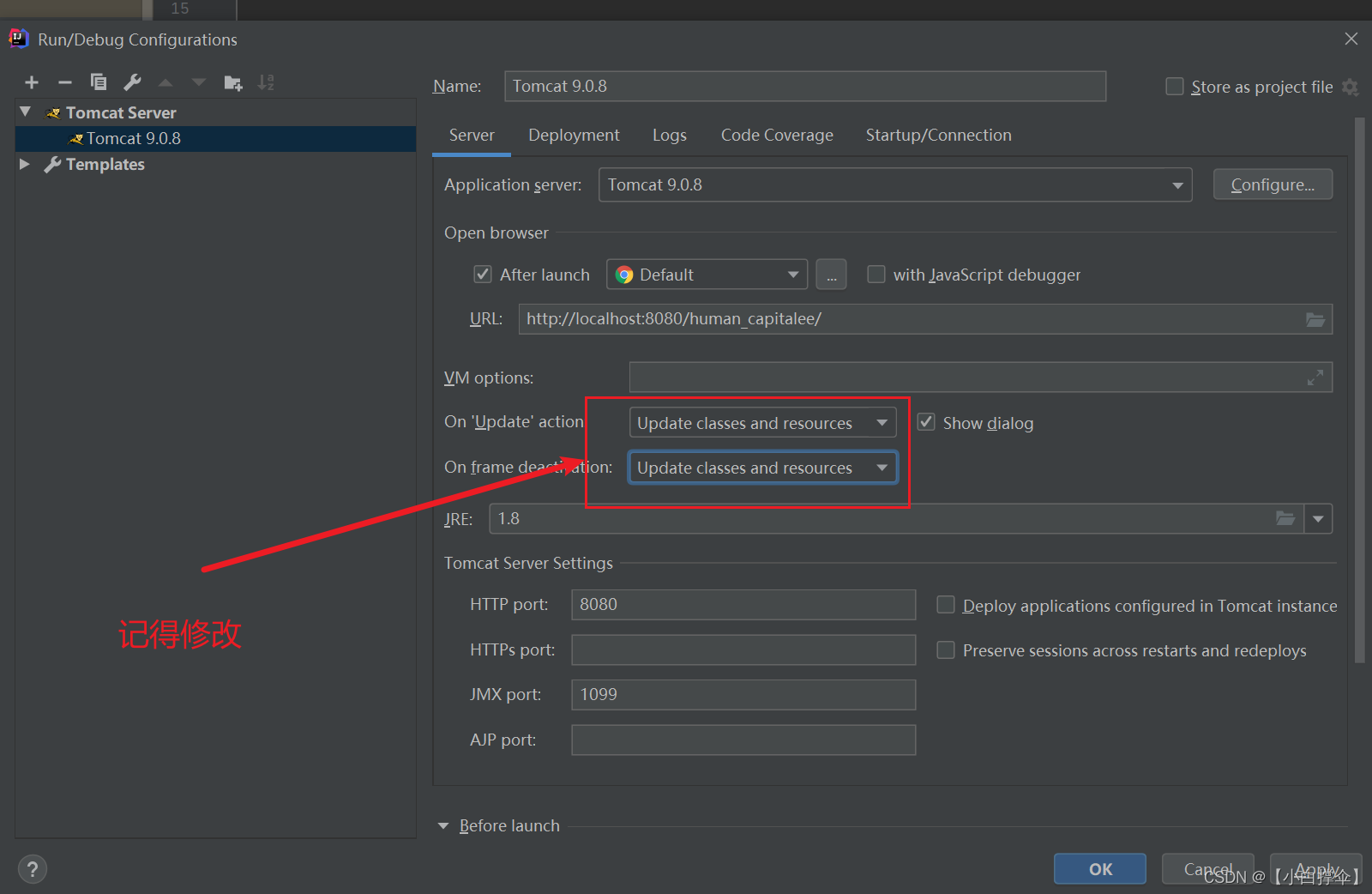
Task: Uncheck the After launch checkbox
Action: click(483, 275)
